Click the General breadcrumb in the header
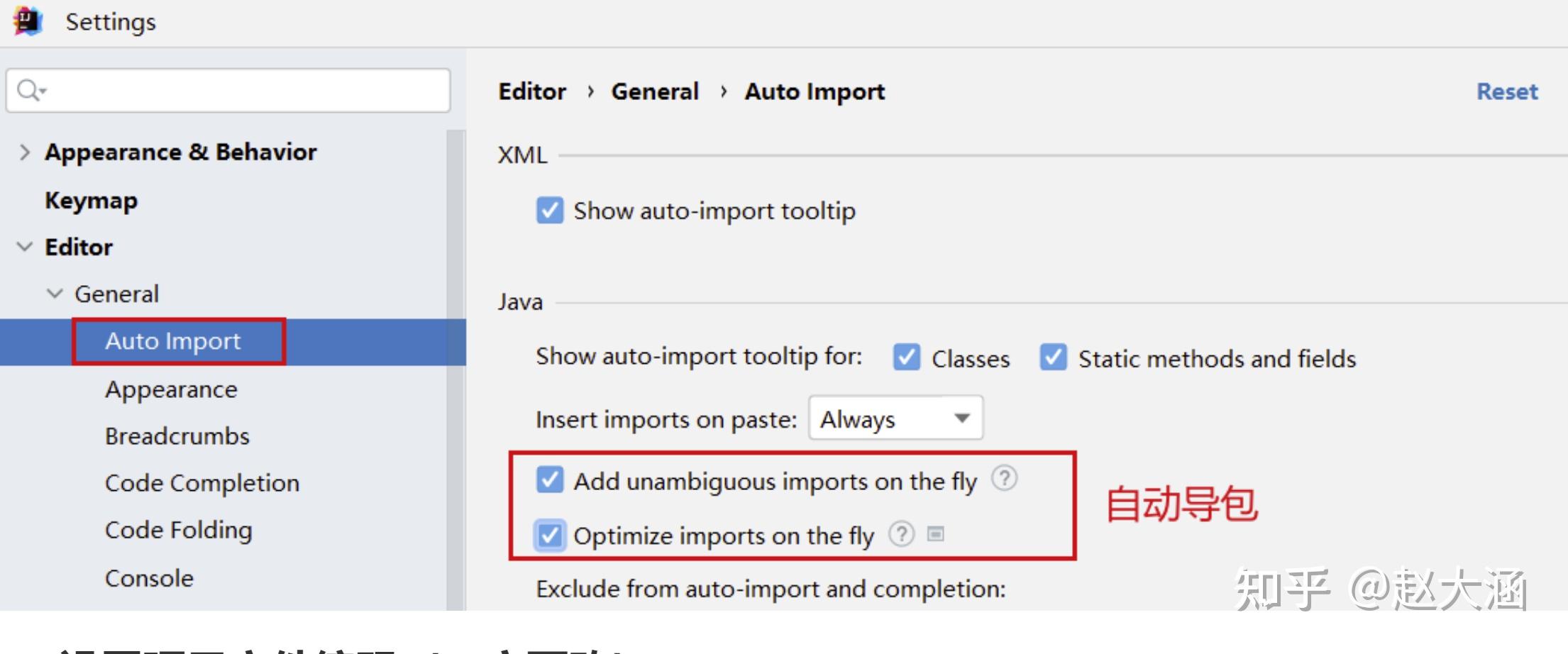This screenshot has height=654, width=1568. (x=655, y=92)
